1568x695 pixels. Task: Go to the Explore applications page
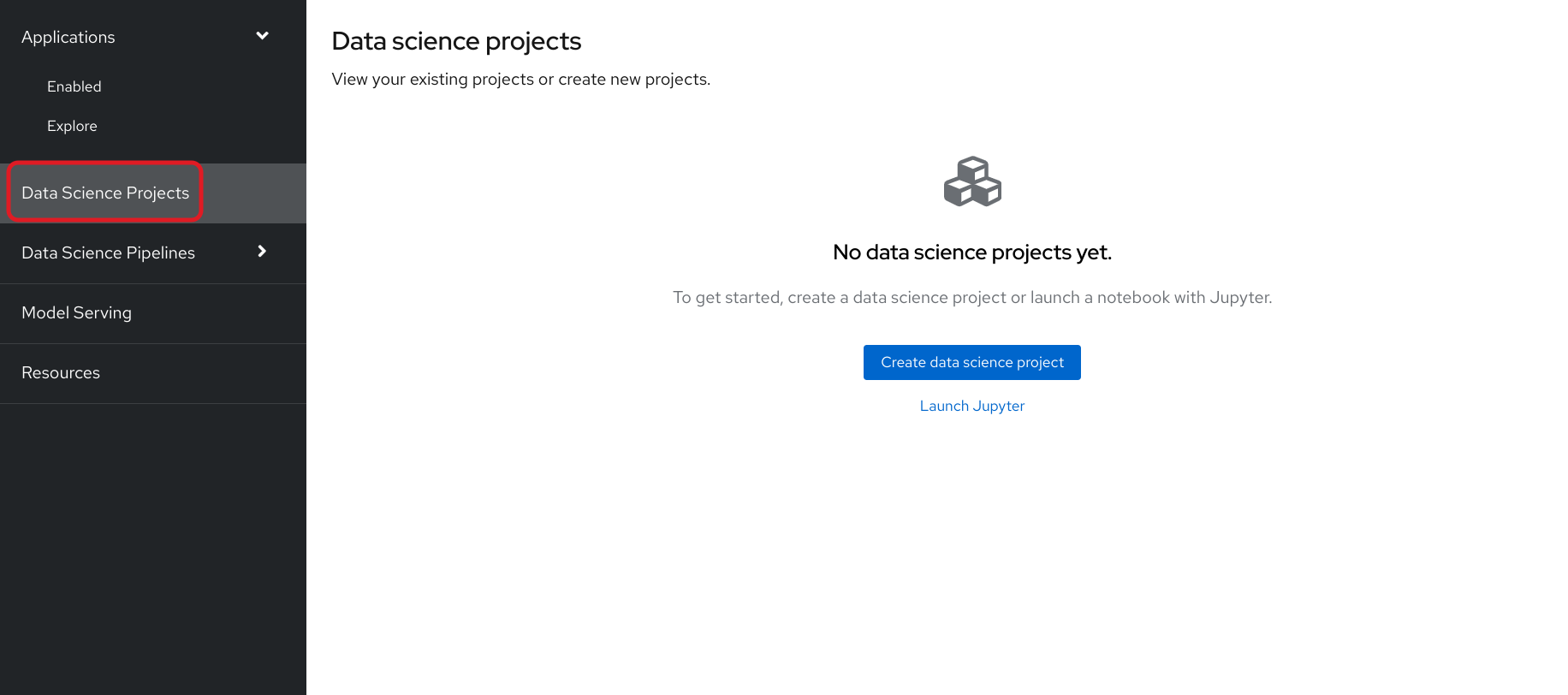click(x=72, y=126)
